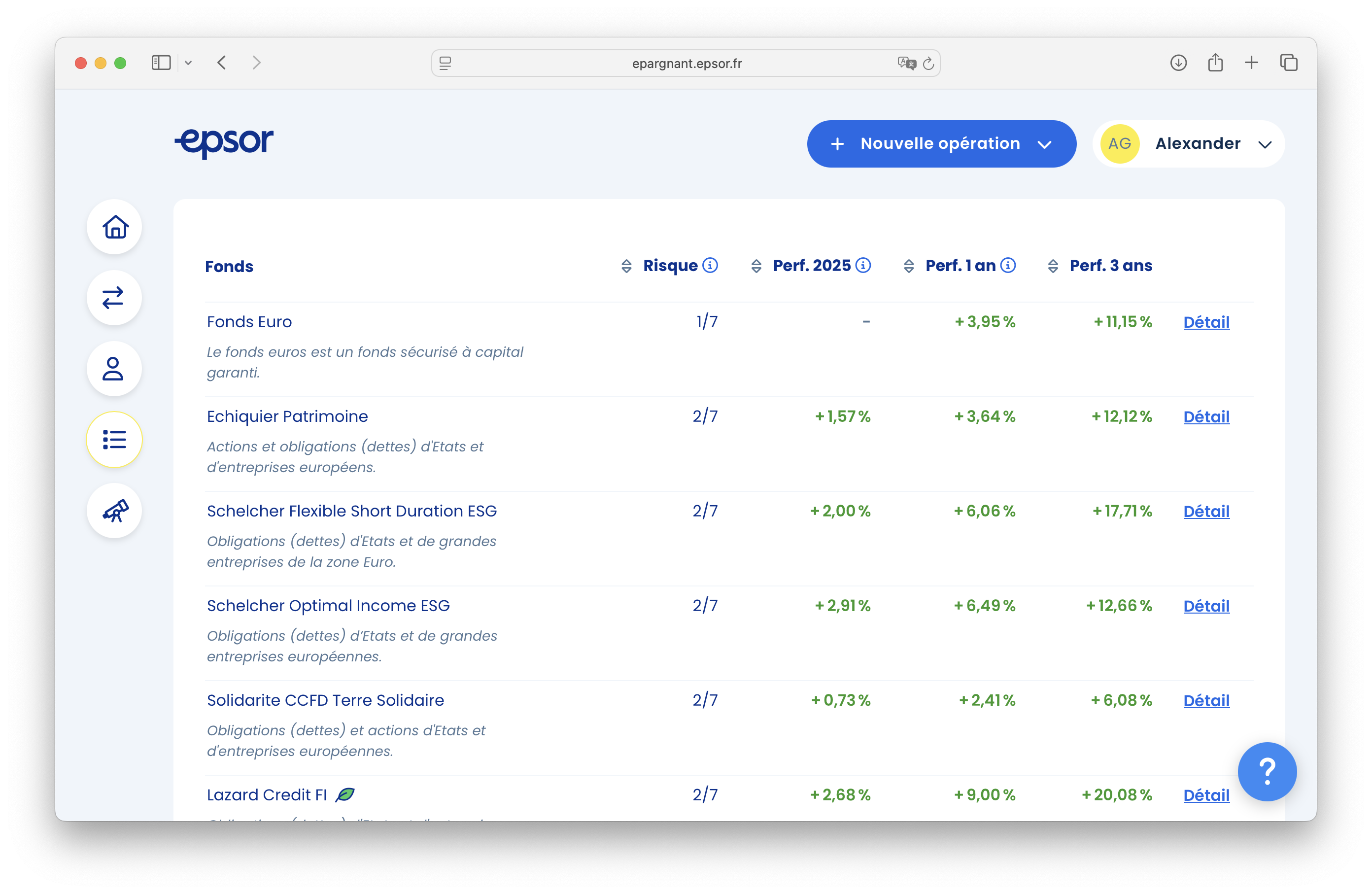Open the home icon in sidebar
The height and width of the screenshot is (894, 1372).
[115, 227]
